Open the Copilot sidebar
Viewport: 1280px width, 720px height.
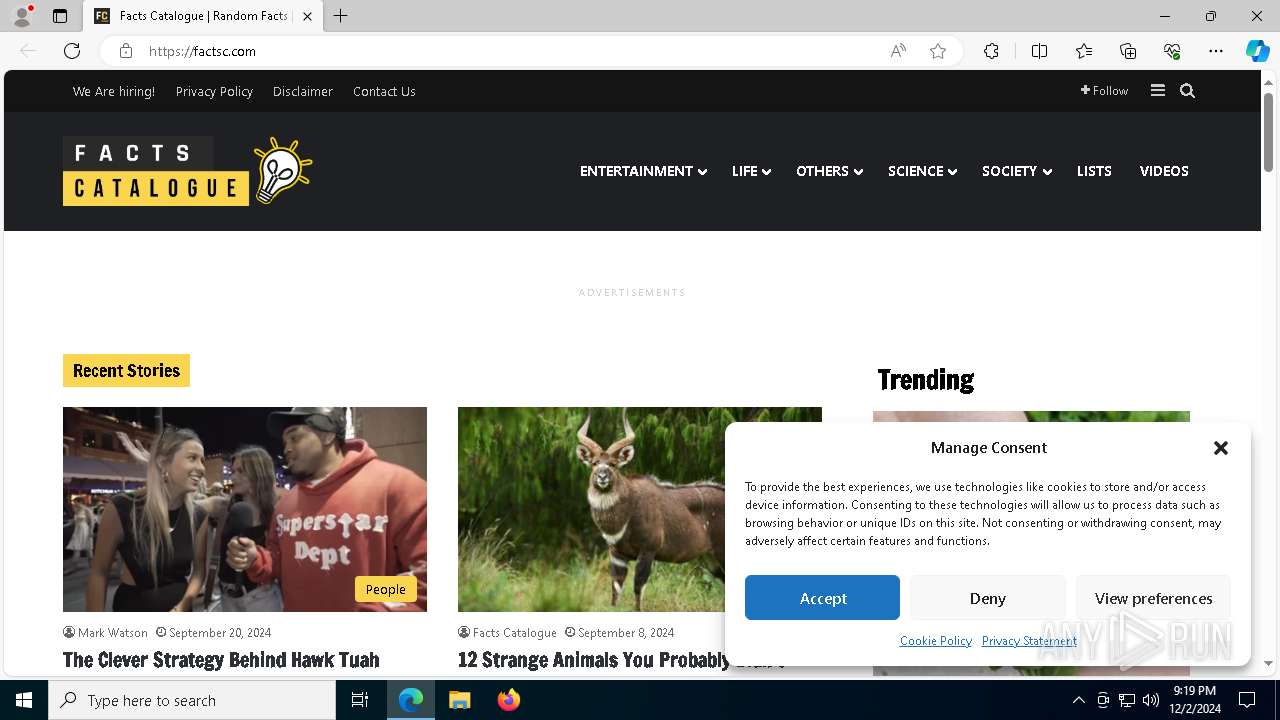(x=1257, y=51)
